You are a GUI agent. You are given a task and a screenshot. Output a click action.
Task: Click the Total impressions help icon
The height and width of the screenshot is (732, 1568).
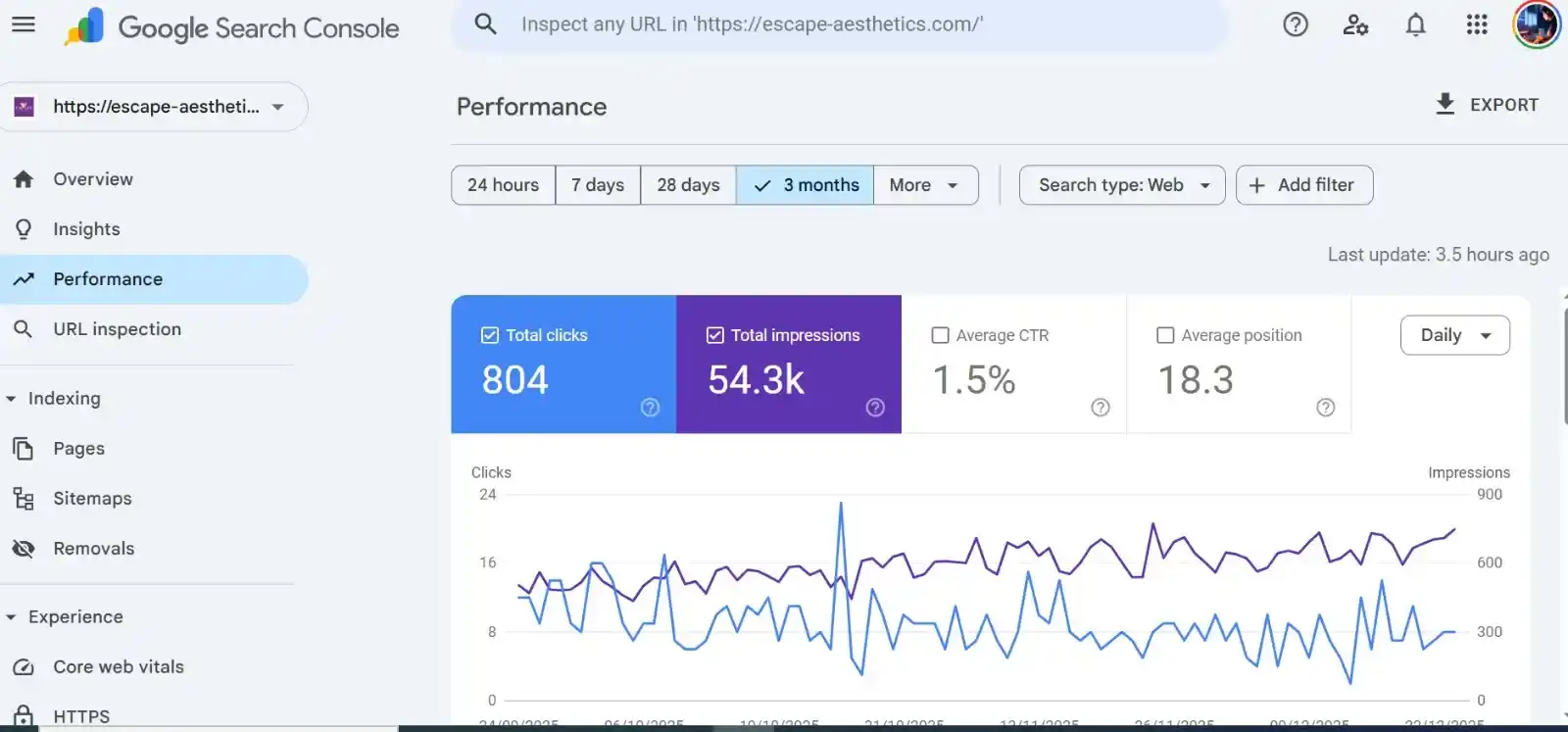pyautogui.click(x=875, y=408)
